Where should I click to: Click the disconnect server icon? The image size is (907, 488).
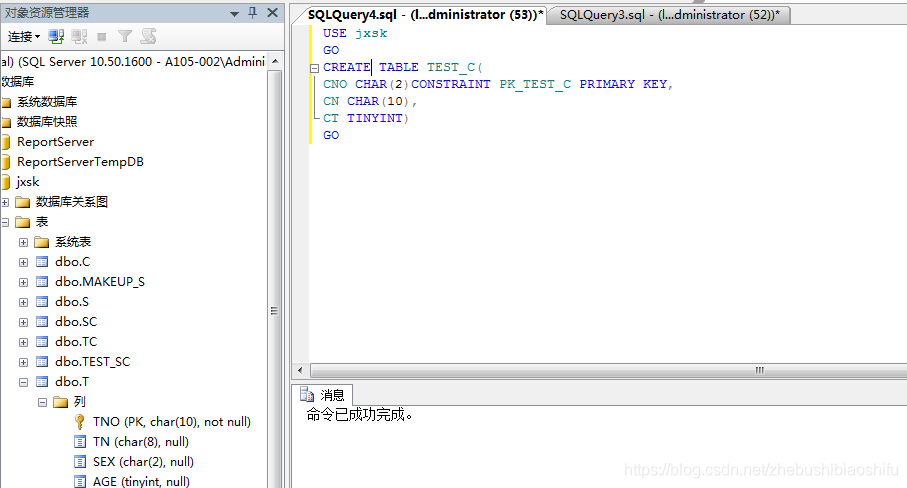coord(79,37)
